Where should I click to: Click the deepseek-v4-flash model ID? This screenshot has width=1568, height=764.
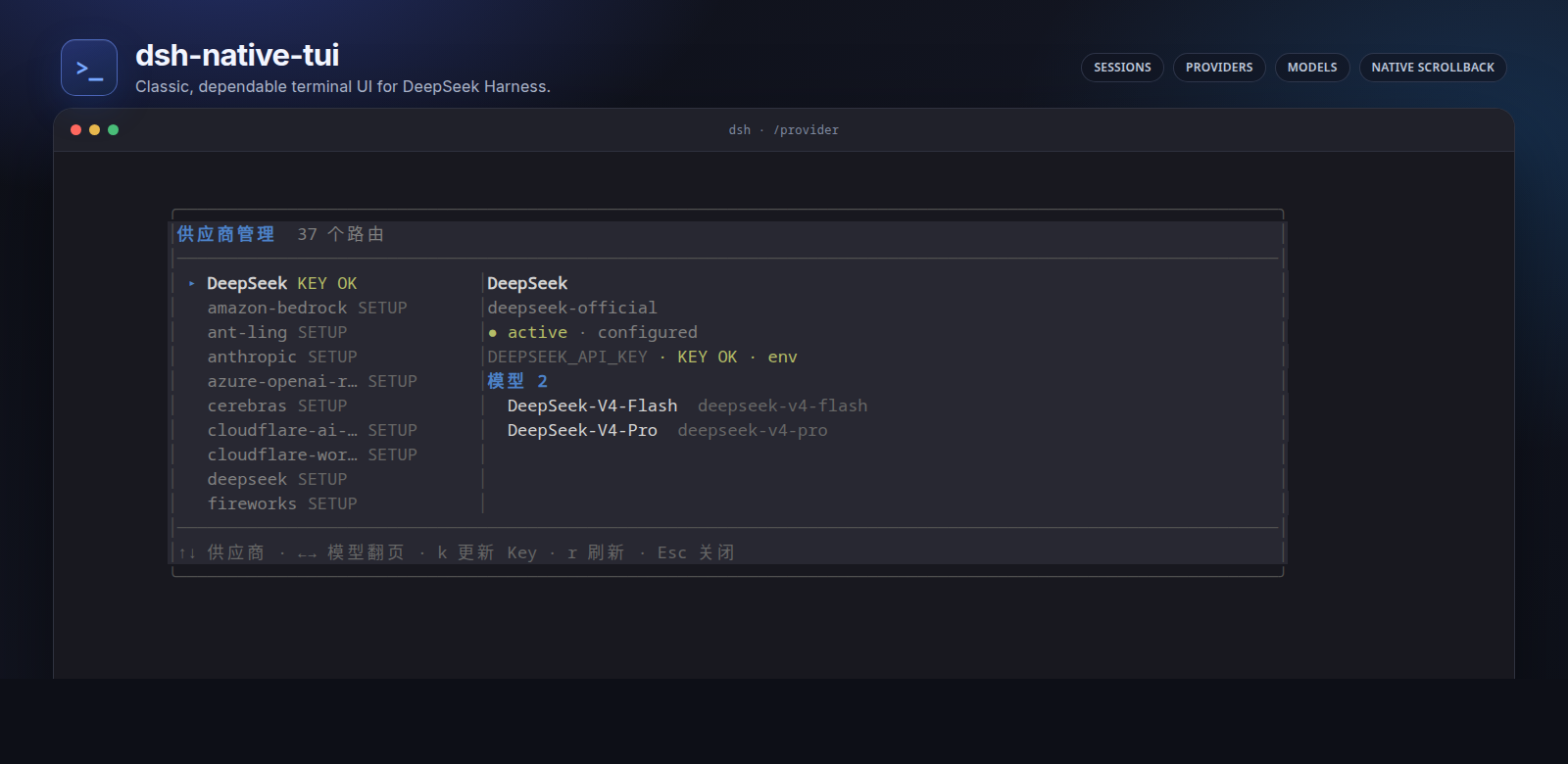[782, 406]
